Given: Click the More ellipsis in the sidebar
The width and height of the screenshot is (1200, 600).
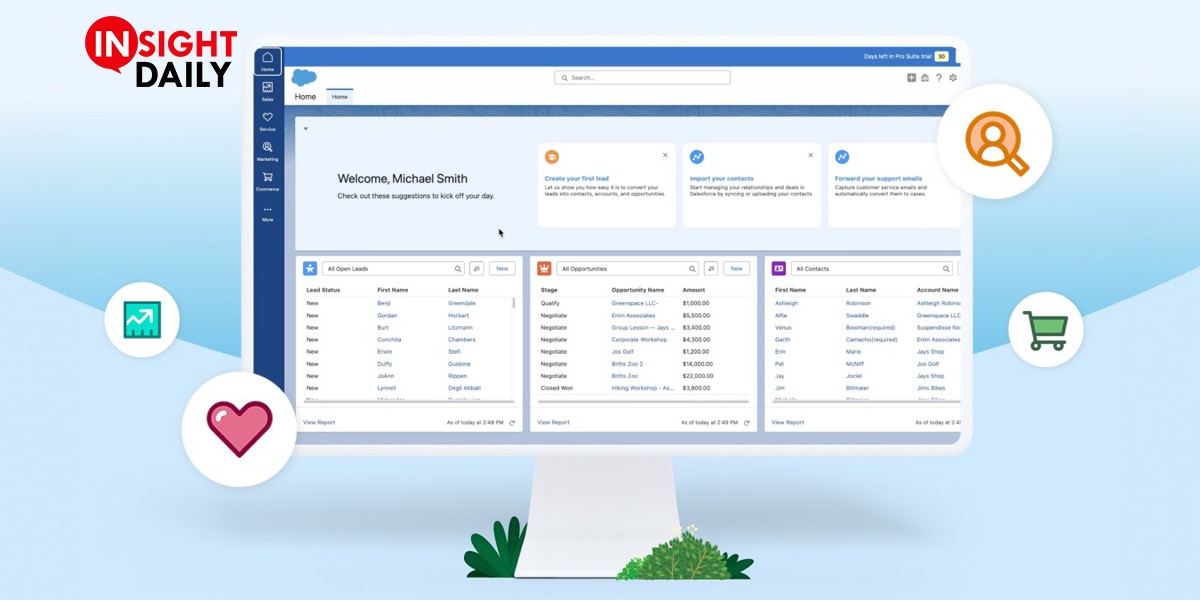Looking at the screenshot, I should point(267,212).
